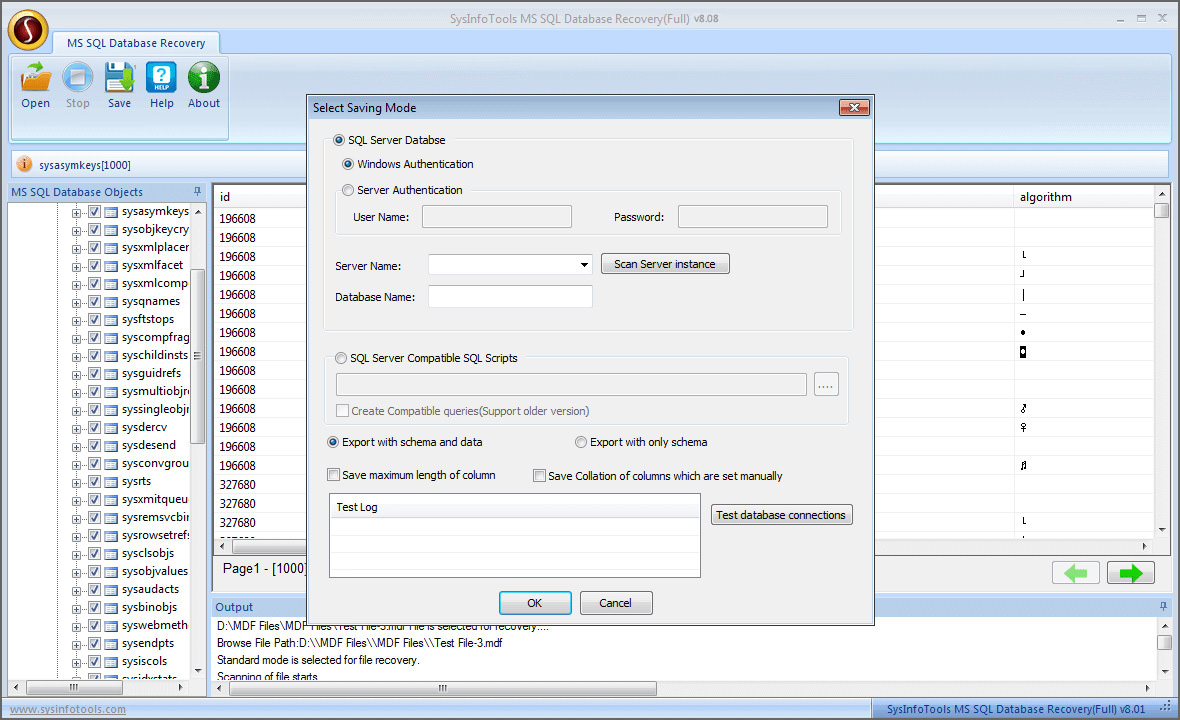Uncheck the sysbinobjs object
Screen dimensions: 1180x720
[x=93, y=607]
